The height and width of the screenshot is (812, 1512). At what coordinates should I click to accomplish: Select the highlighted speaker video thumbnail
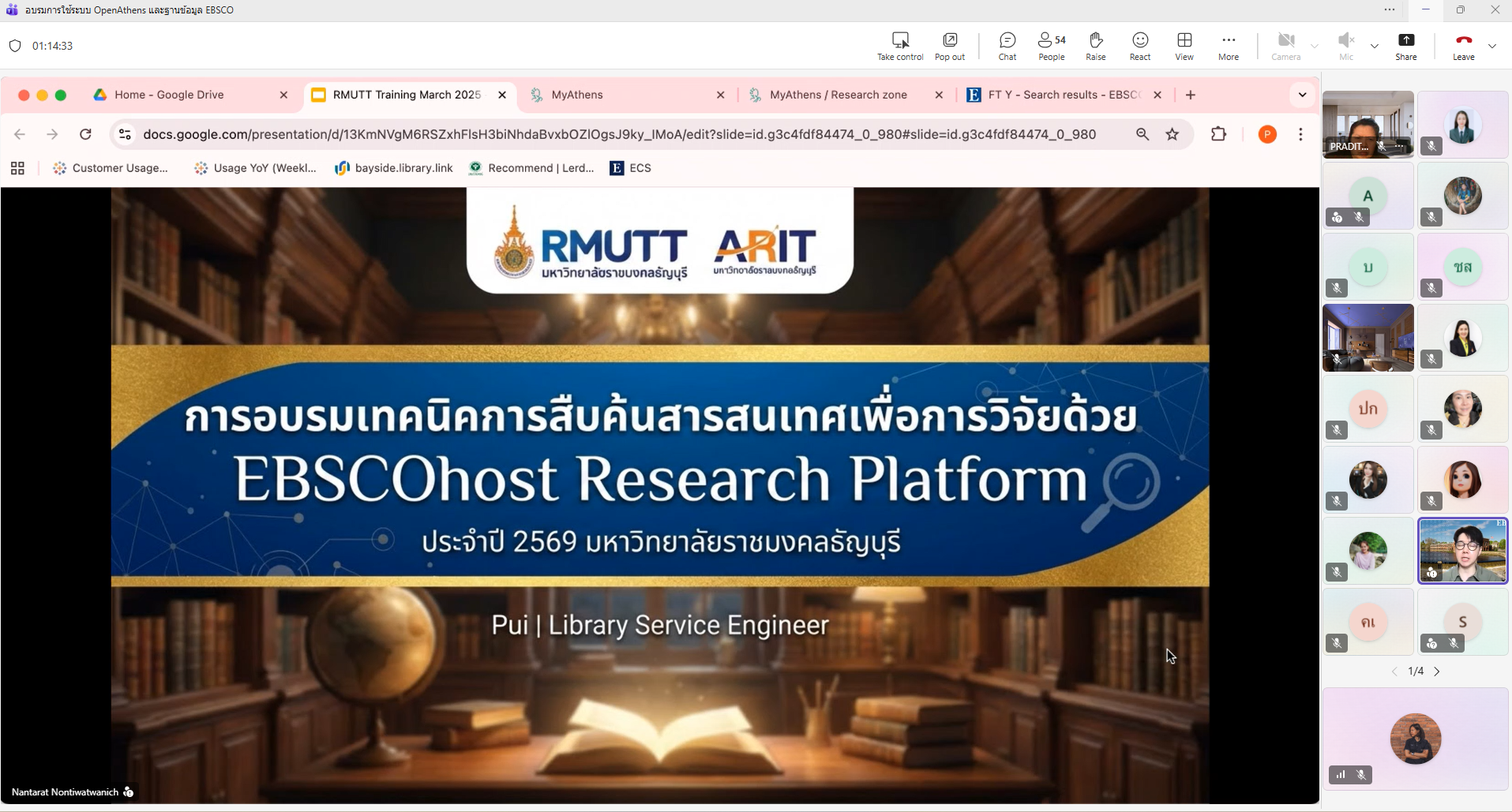pyautogui.click(x=1462, y=551)
